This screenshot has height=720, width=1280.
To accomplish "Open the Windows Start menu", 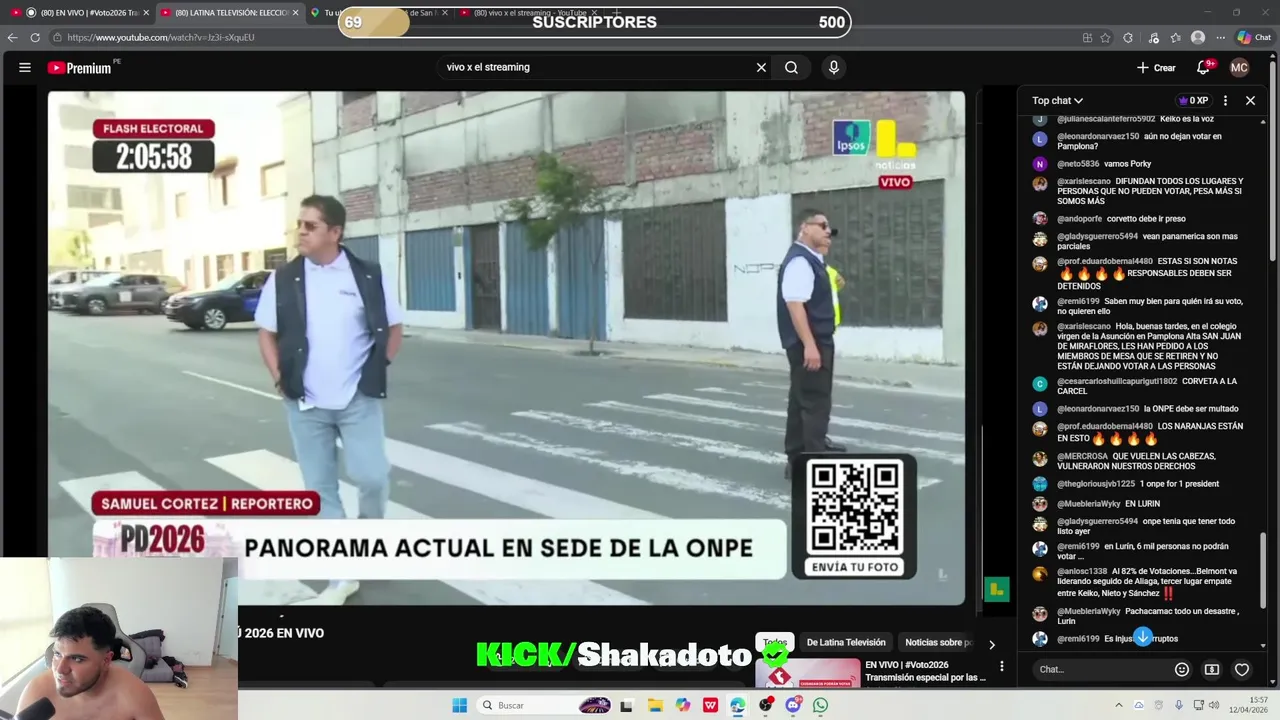I will point(459,705).
